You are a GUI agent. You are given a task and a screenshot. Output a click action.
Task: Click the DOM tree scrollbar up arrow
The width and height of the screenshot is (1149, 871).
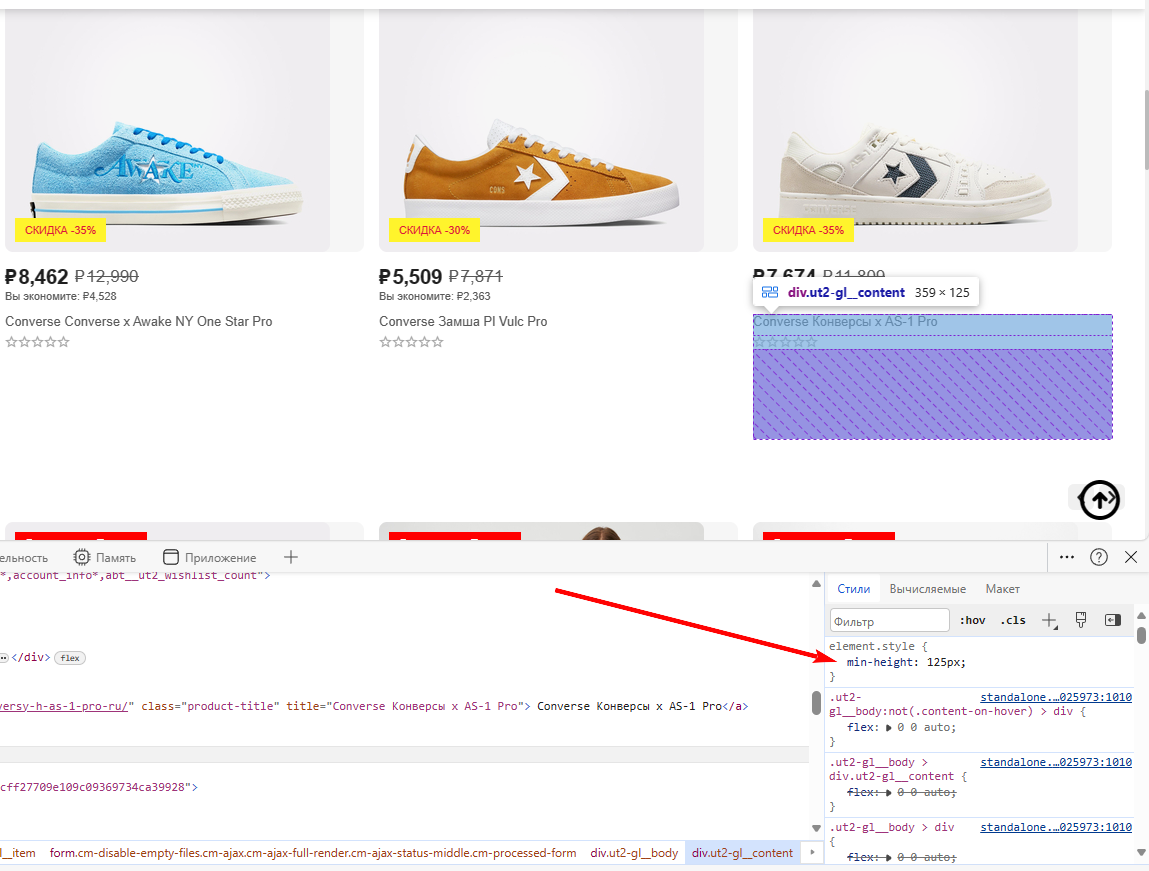pos(816,584)
